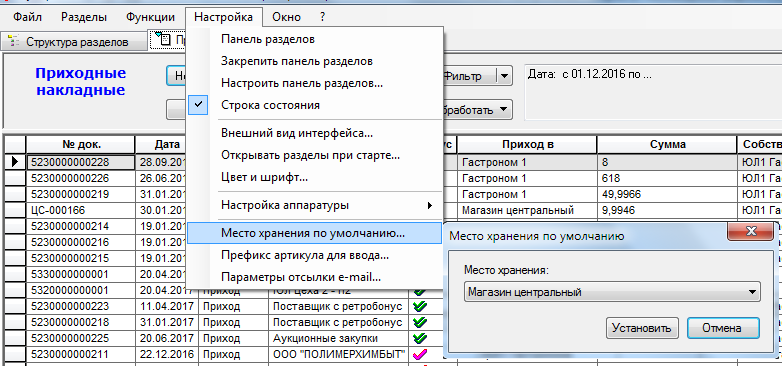This screenshot has width=782, height=366.
Task: Choose Закрепить панель разделов
Action: [315, 61]
